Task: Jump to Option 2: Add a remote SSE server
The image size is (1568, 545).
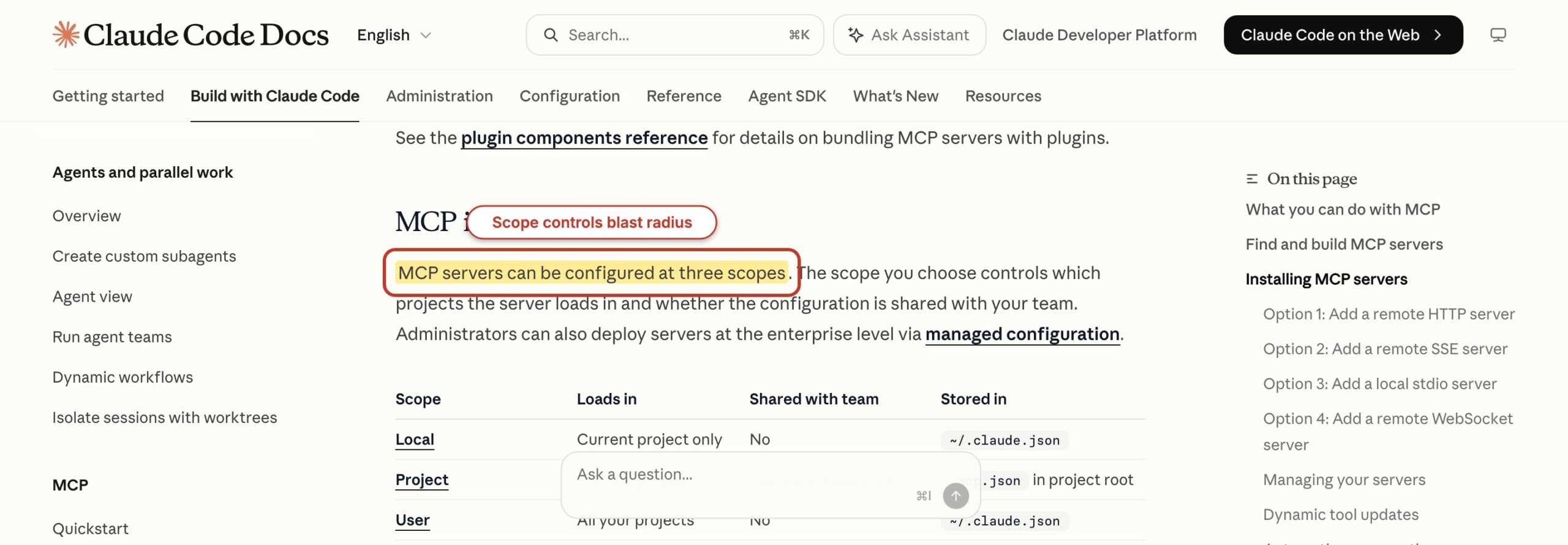Action: [x=1385, y=349]
